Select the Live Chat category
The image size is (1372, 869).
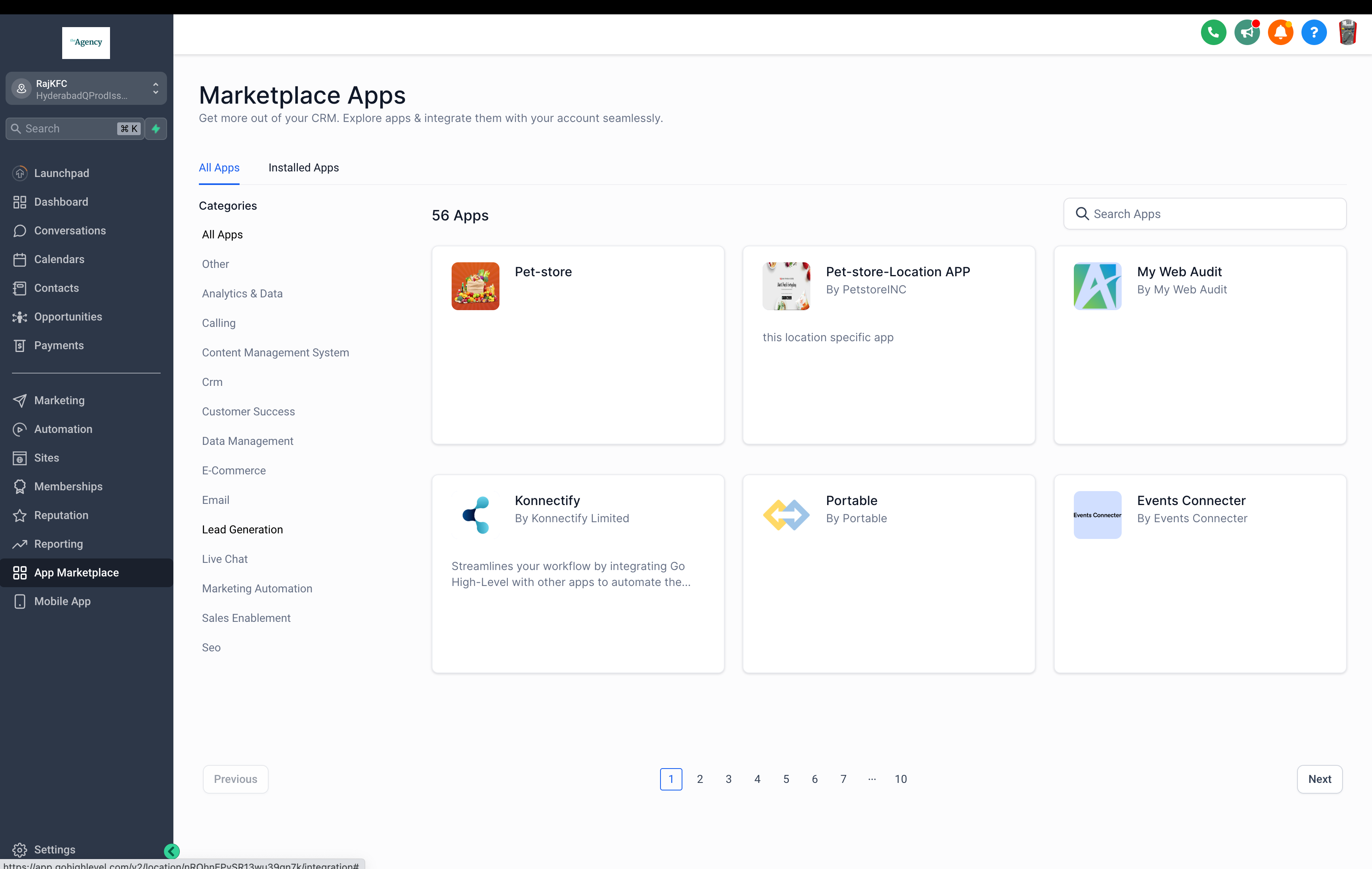click(x=224, y=559)
